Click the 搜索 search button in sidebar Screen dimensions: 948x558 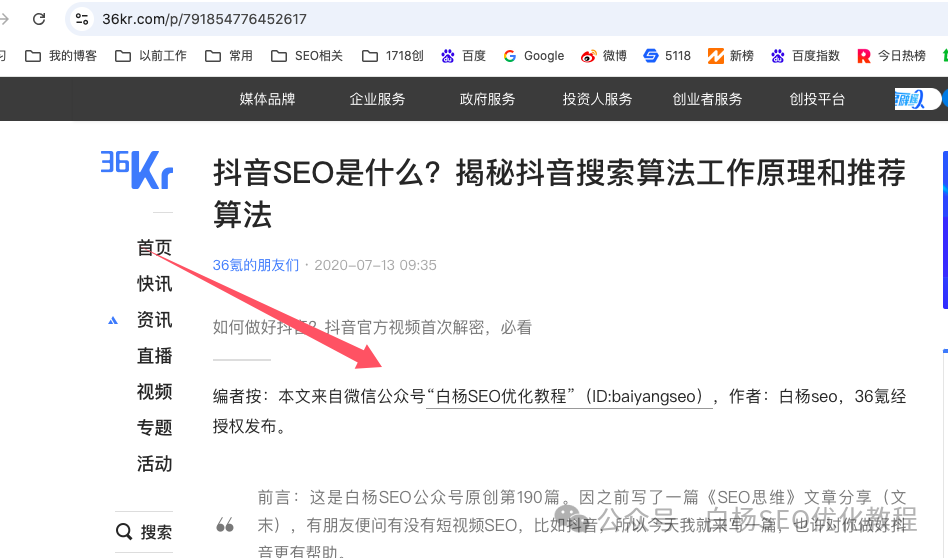pos(144,532)
